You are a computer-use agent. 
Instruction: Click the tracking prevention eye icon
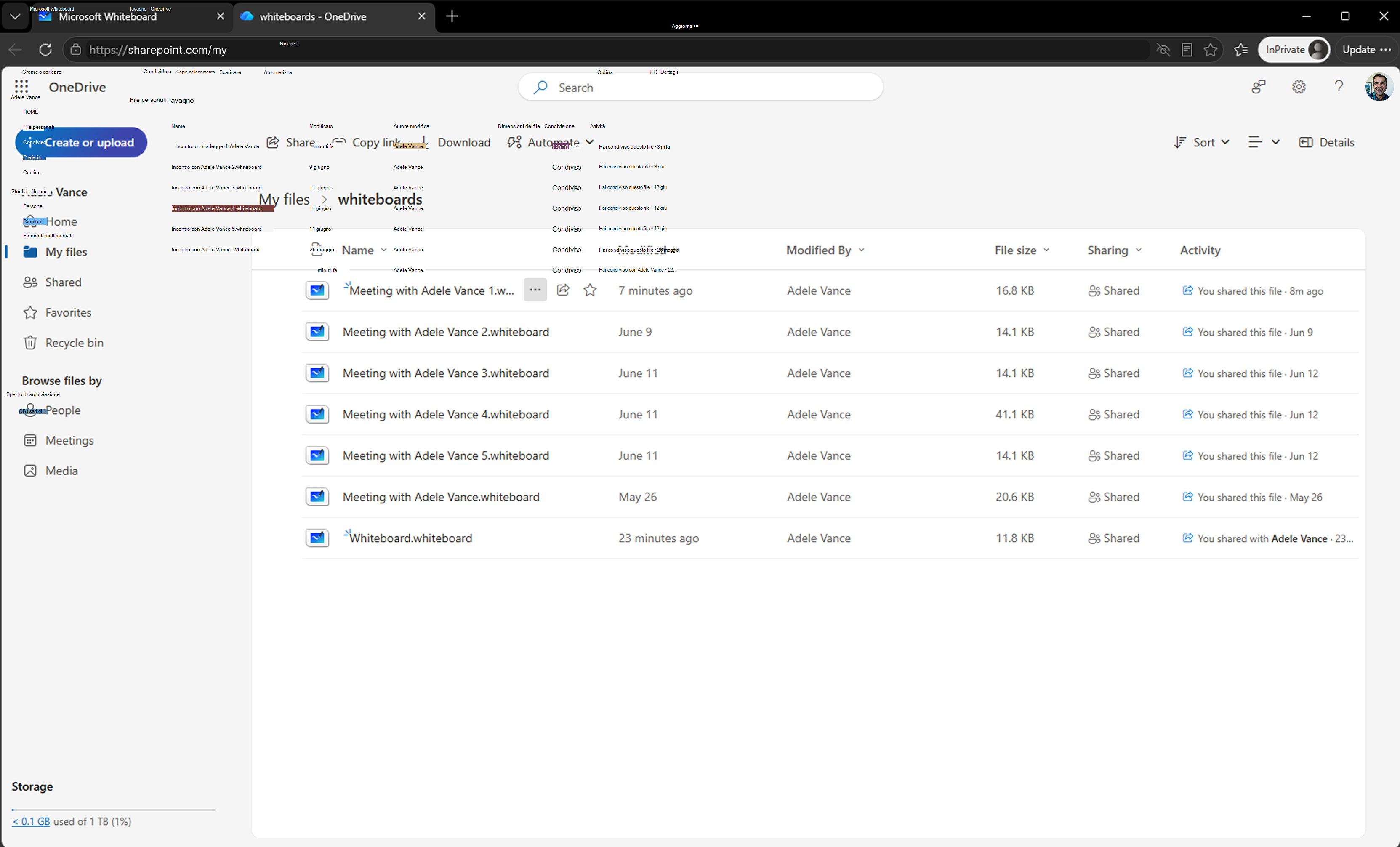pos(1163,49)
